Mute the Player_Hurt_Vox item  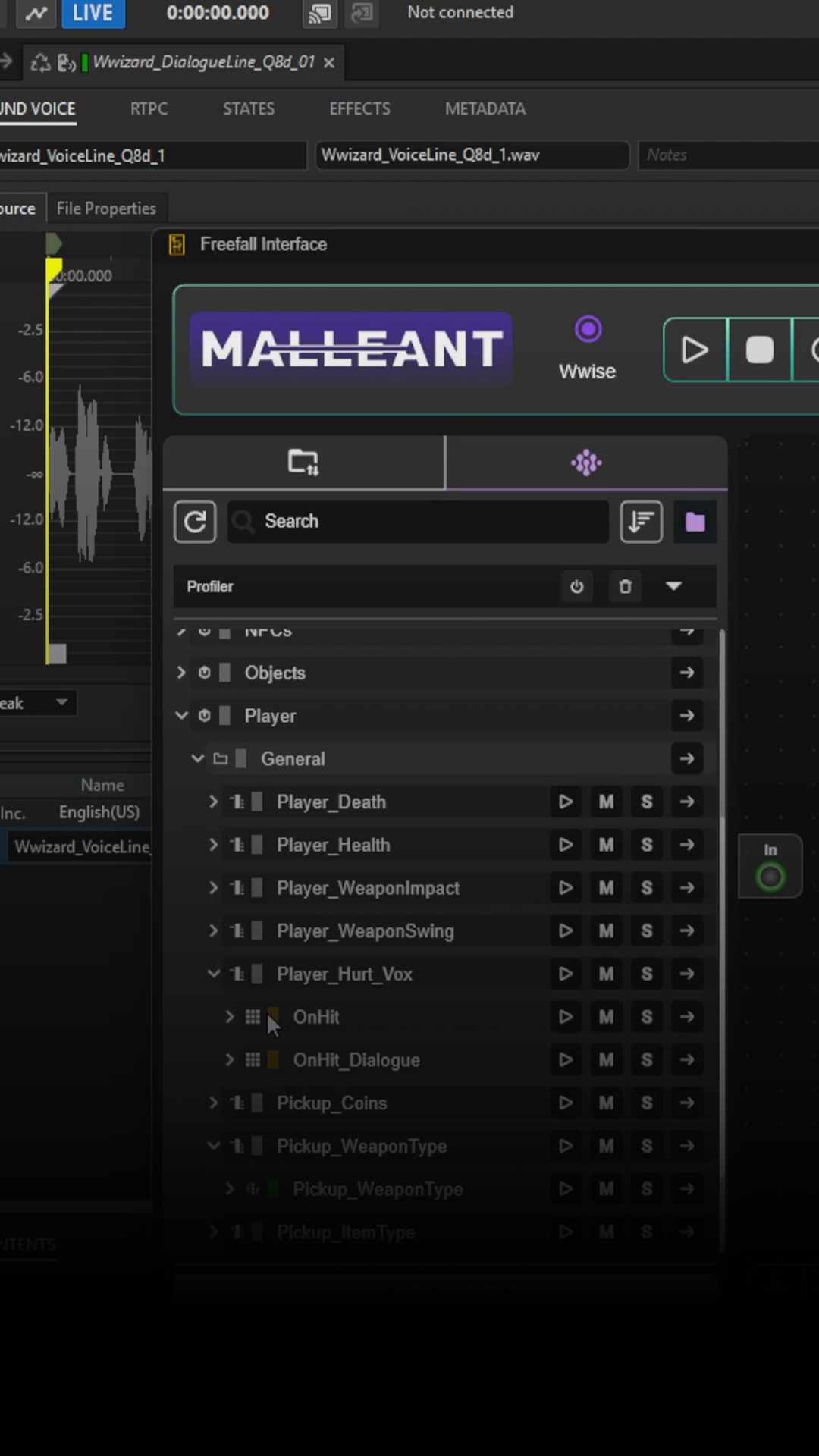pyautogui.click(x=606, y=974)
